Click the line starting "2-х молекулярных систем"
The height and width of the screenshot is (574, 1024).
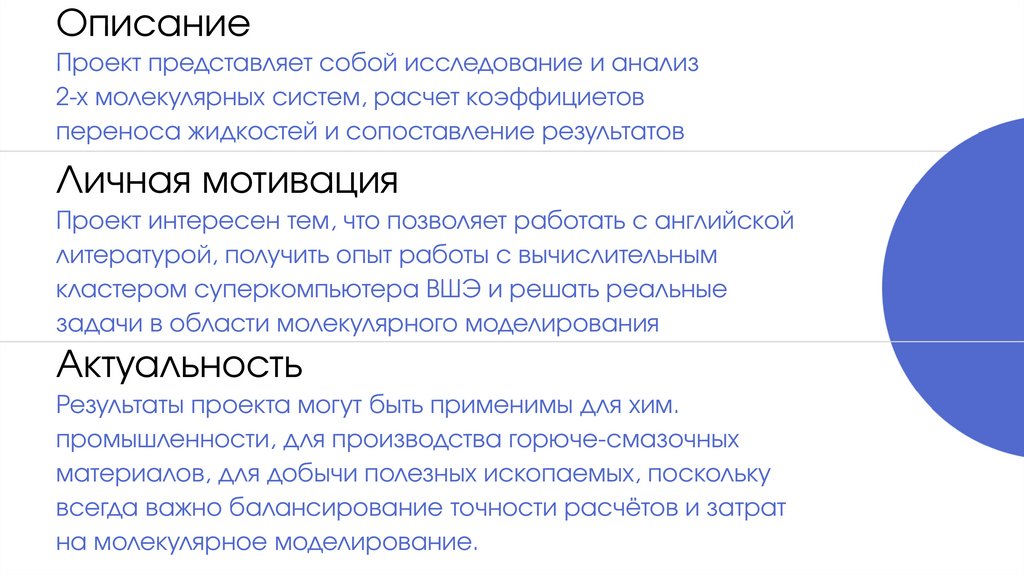point(351,98)
